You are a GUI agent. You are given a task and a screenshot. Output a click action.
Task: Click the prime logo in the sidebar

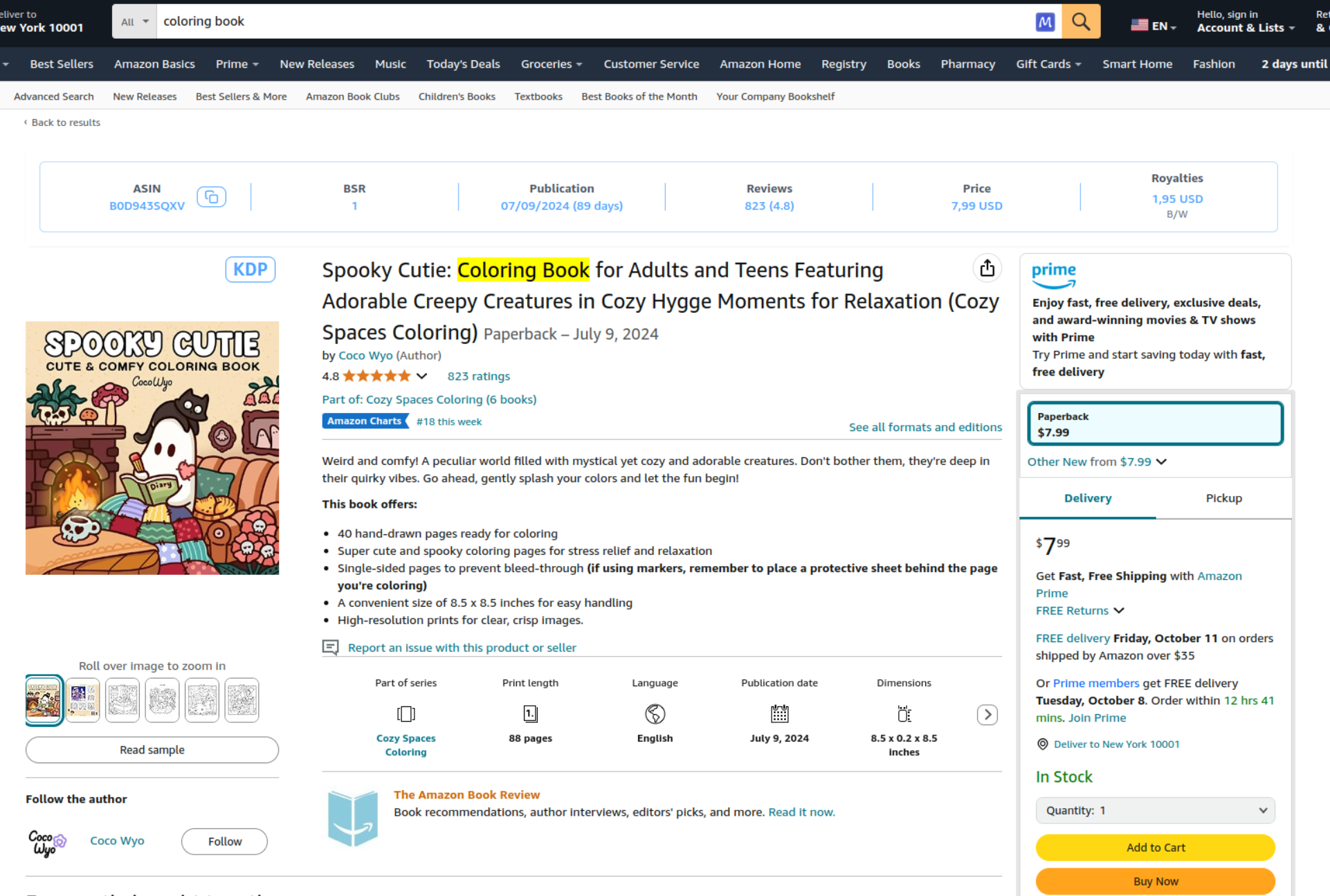coord(1054,275)
